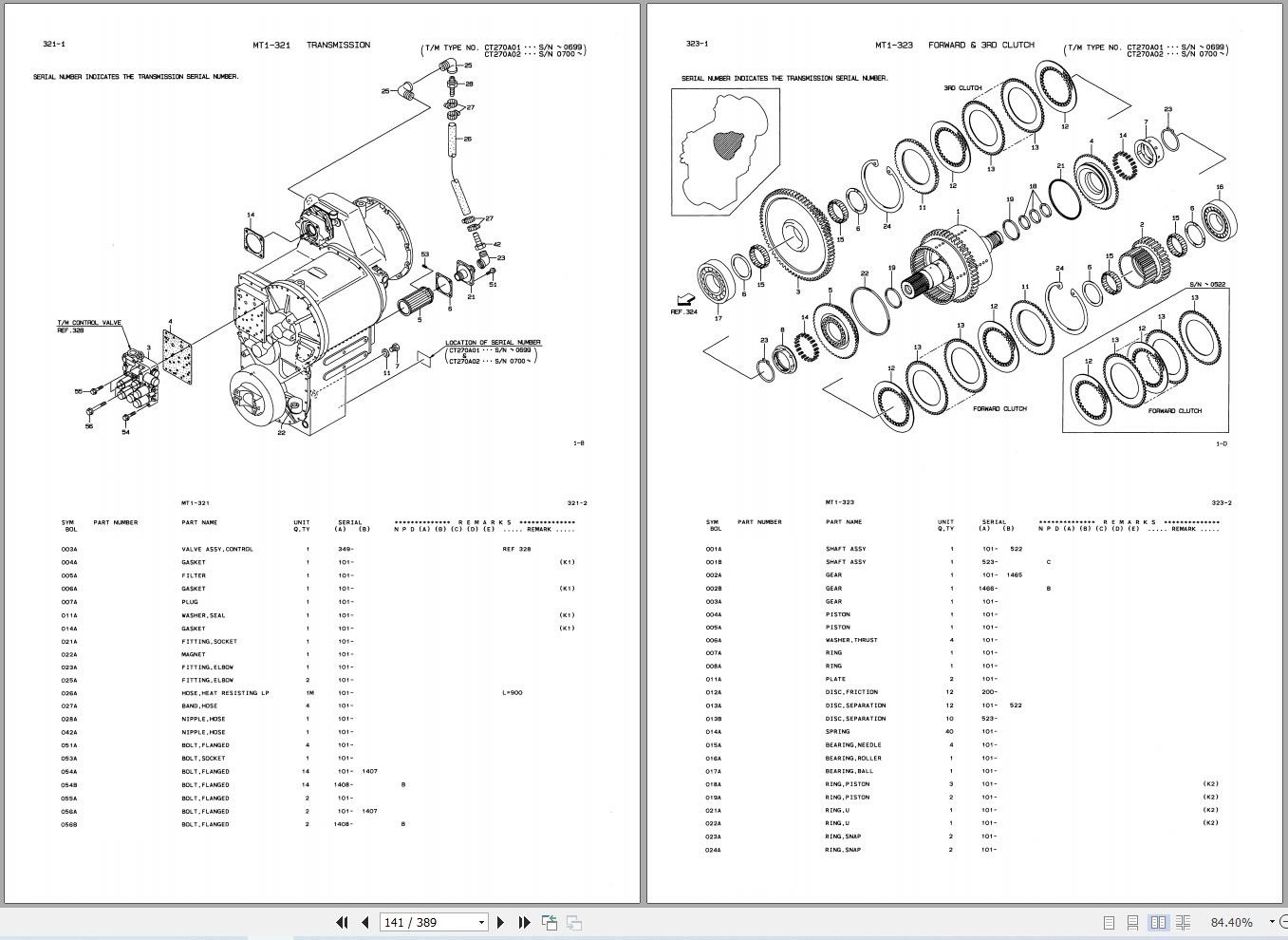
Task: Jump to the last page of the catalog
Action: click(x=524, y=922)
